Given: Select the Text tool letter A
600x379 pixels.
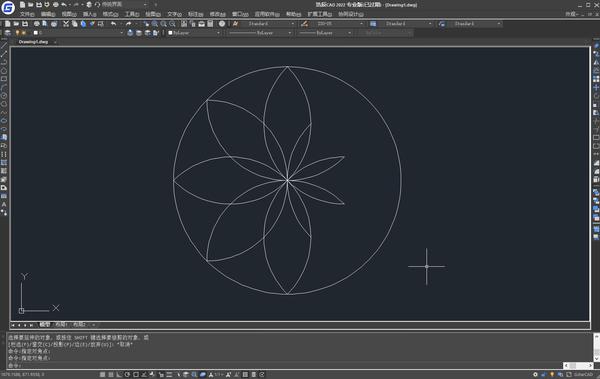Looking at the screenshot, I should point(4,204).
